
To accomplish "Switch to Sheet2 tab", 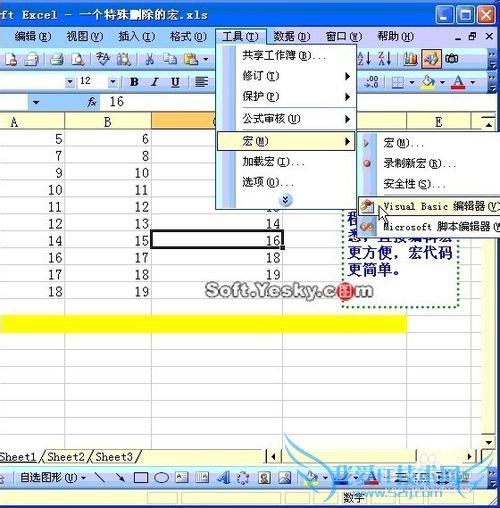I will tap(66, 457).
